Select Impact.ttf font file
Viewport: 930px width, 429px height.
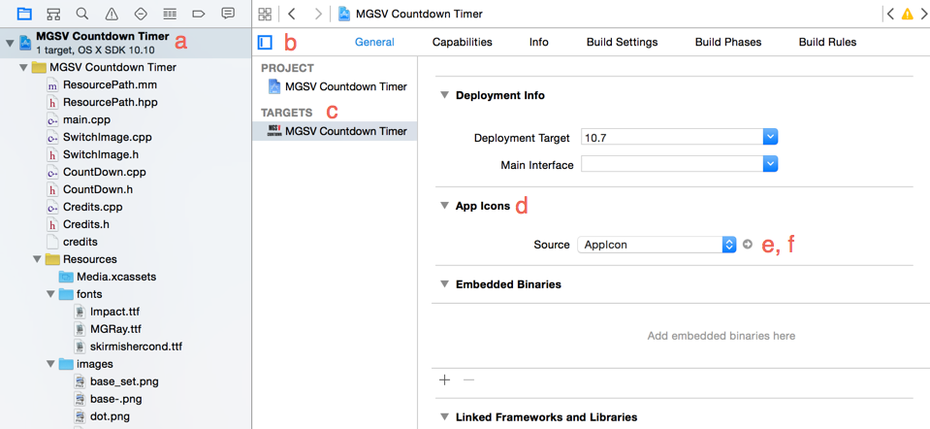coord(114,312)
